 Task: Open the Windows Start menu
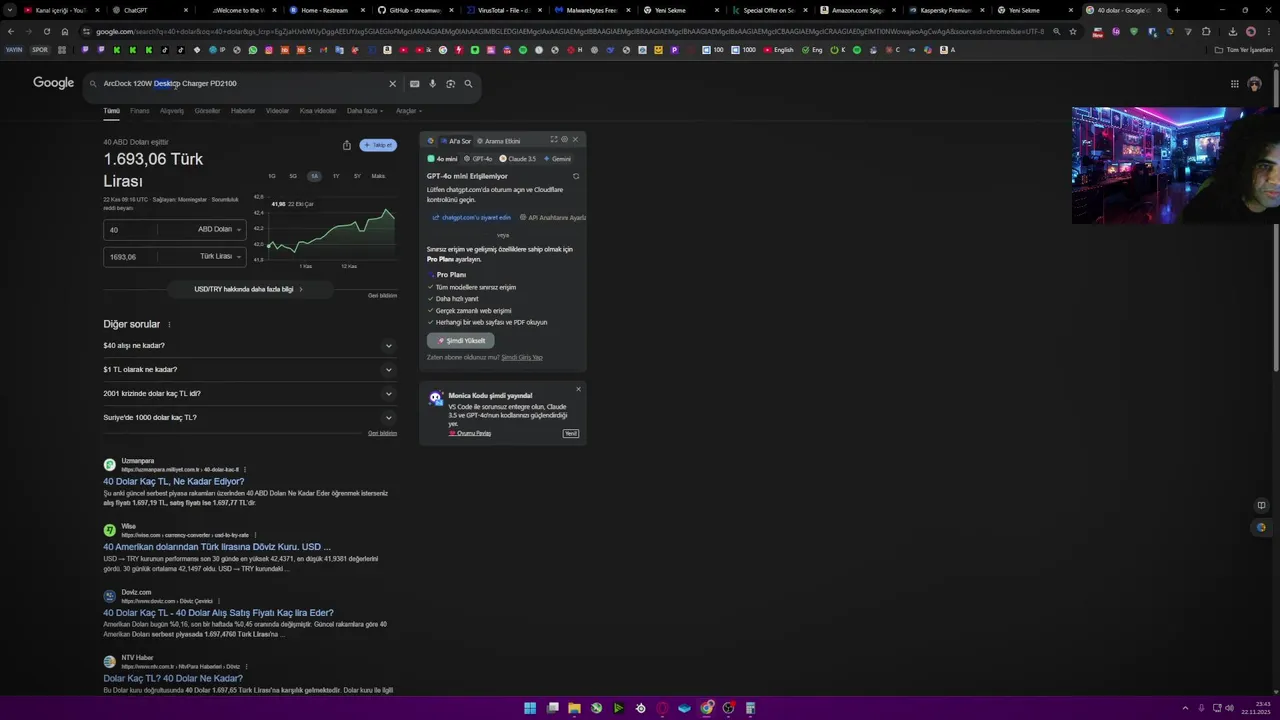530,708
